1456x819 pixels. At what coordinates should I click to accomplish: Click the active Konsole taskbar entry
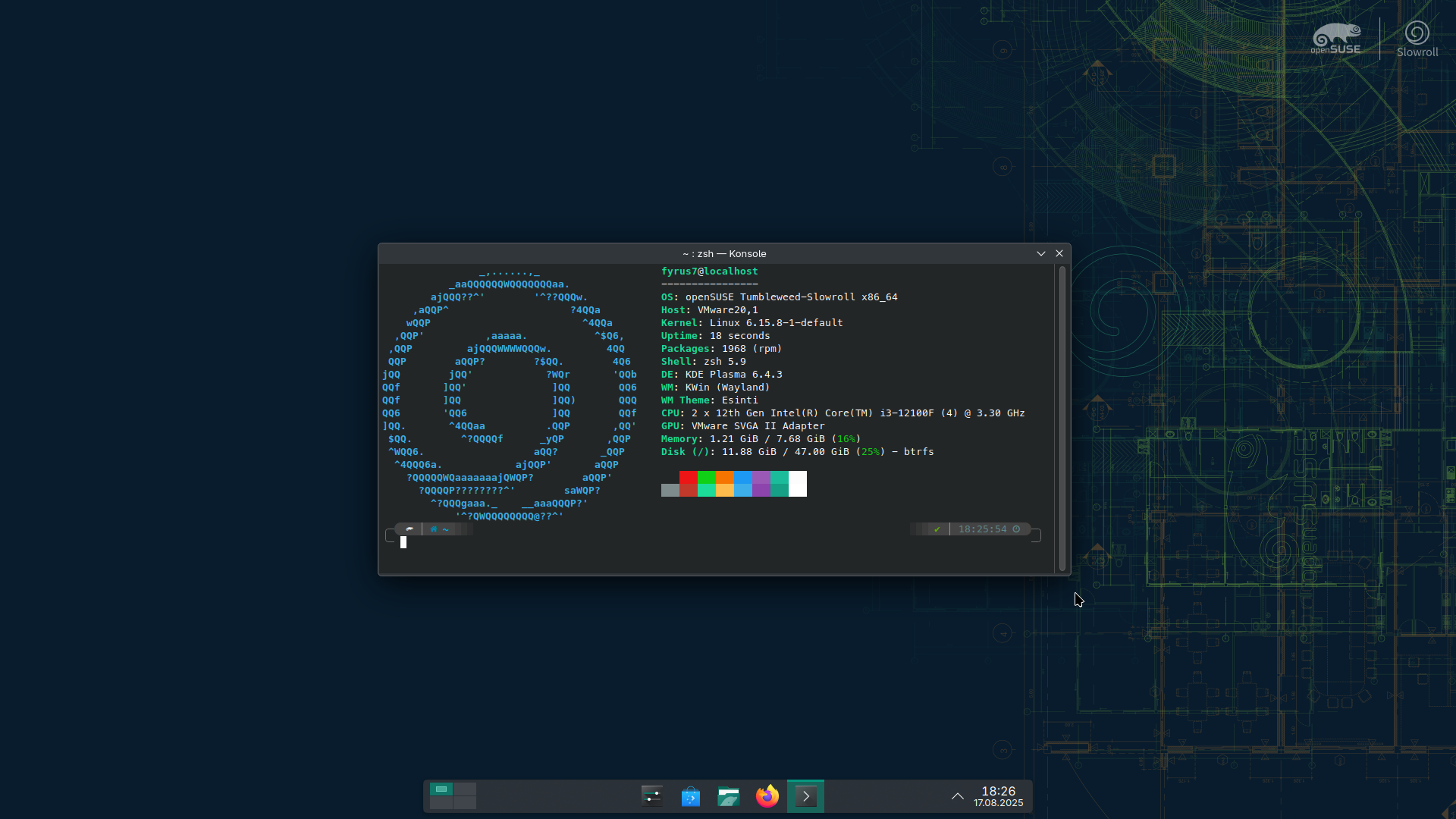click(805, 796)
